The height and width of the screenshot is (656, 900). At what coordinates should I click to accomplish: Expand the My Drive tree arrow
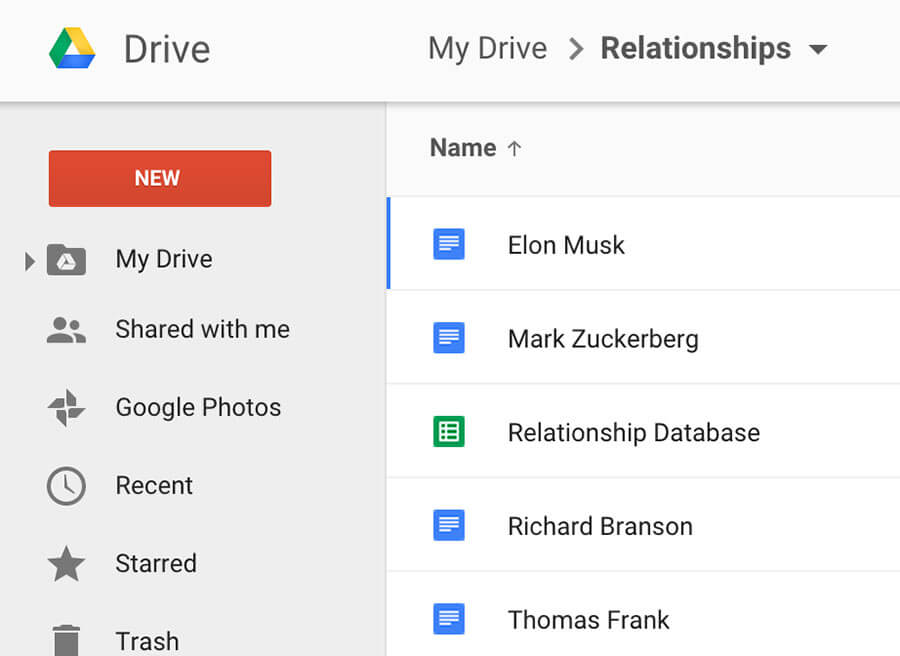coord(30,261)
